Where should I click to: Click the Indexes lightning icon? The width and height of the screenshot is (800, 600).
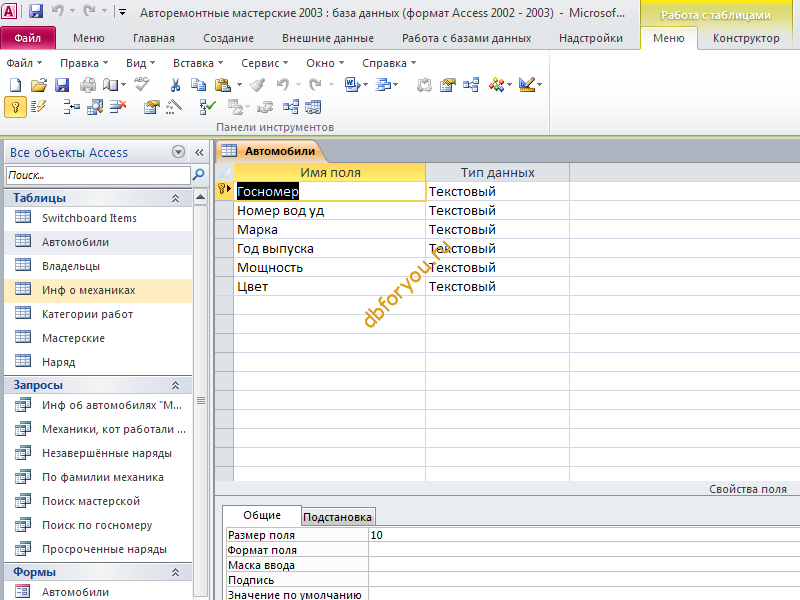point(38,107)
